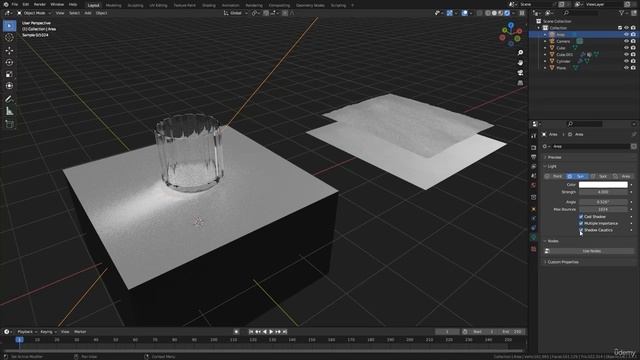Open the View Layer properties tab icon
The height and width of the screenshot is (360, 640).
click(x=533, y=166)
